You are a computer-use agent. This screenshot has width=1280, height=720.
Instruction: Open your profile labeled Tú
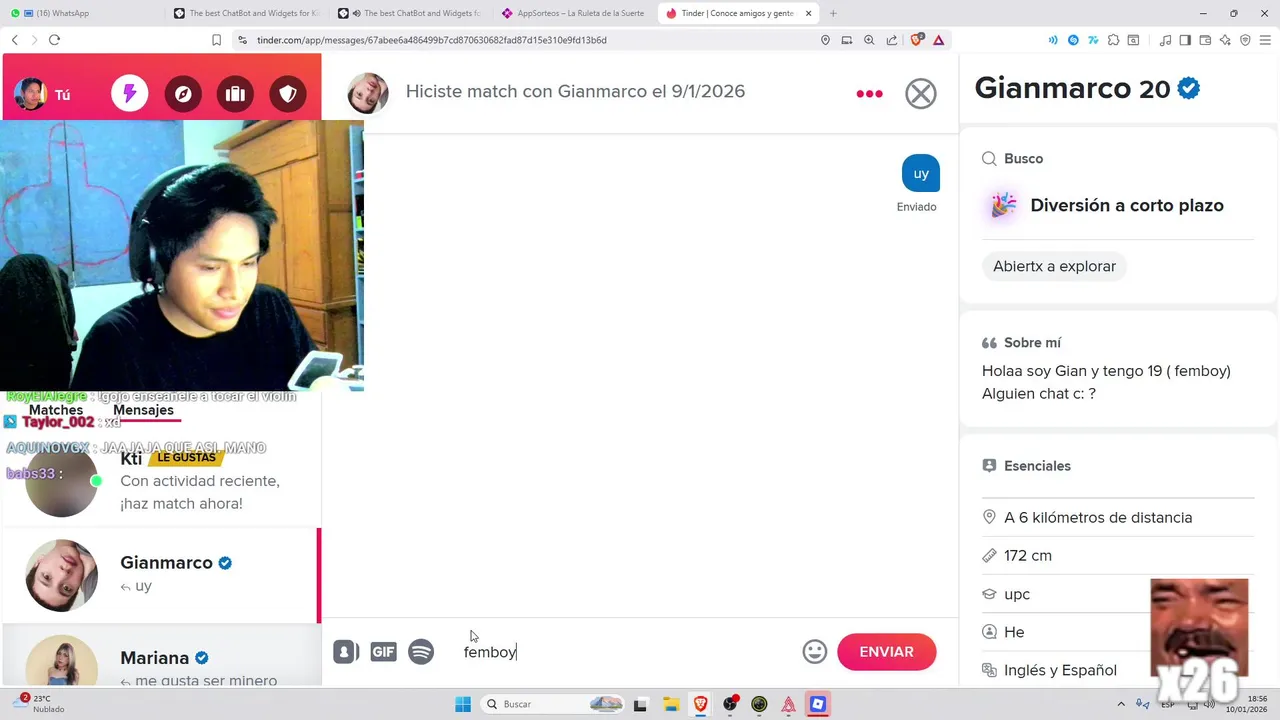click(42, 94)
